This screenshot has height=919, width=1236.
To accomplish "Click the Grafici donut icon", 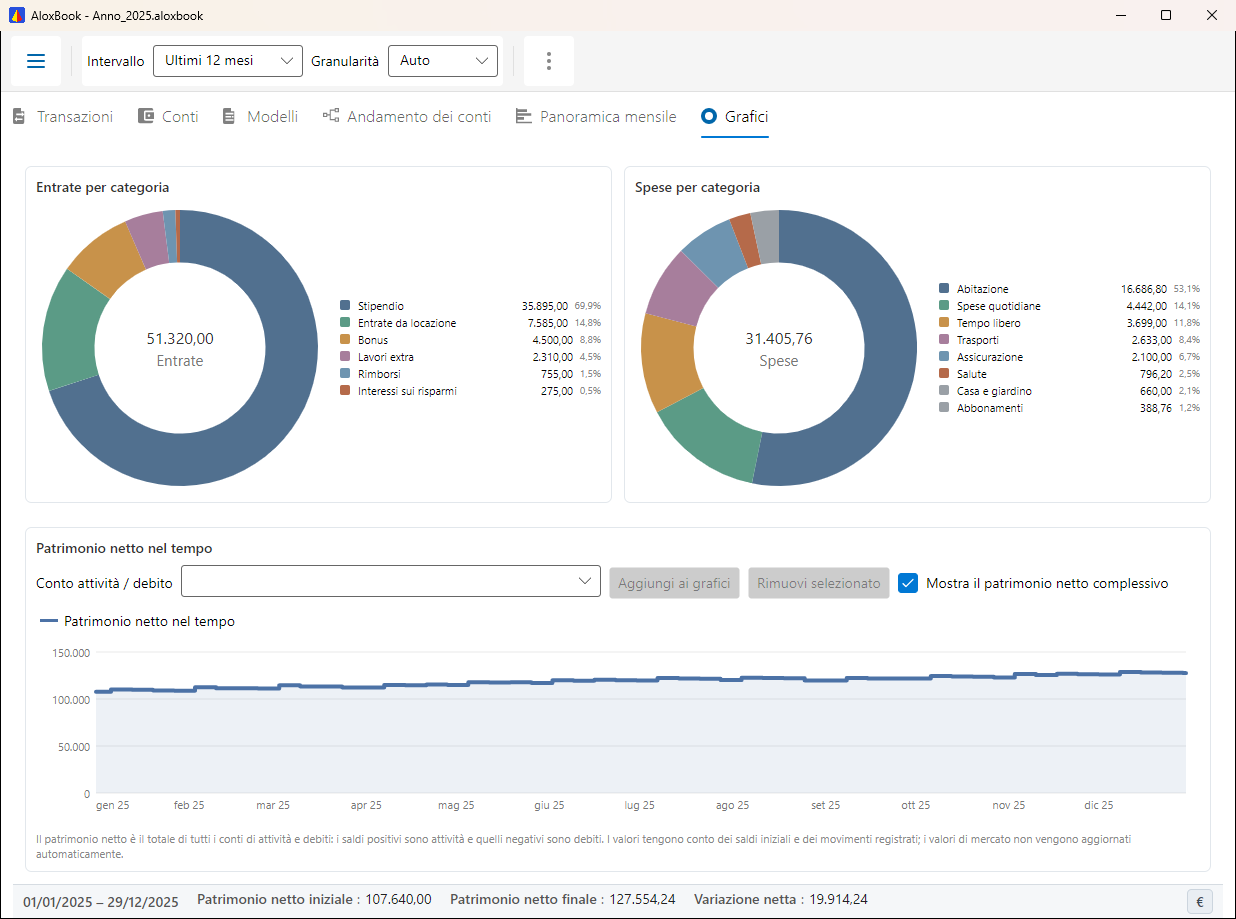I will point(709,116).
